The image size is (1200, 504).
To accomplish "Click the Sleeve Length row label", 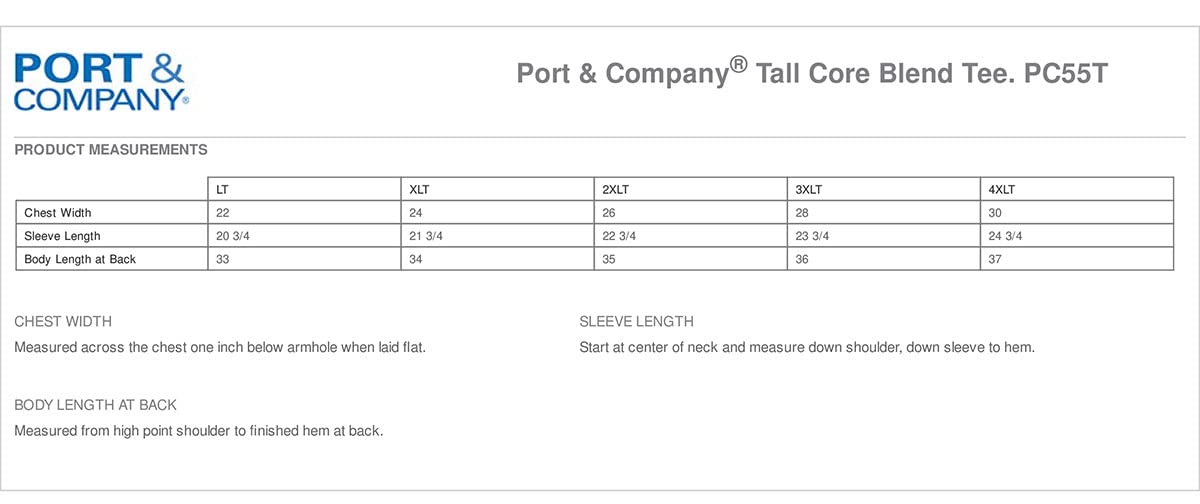I will [x=62, y=236].
